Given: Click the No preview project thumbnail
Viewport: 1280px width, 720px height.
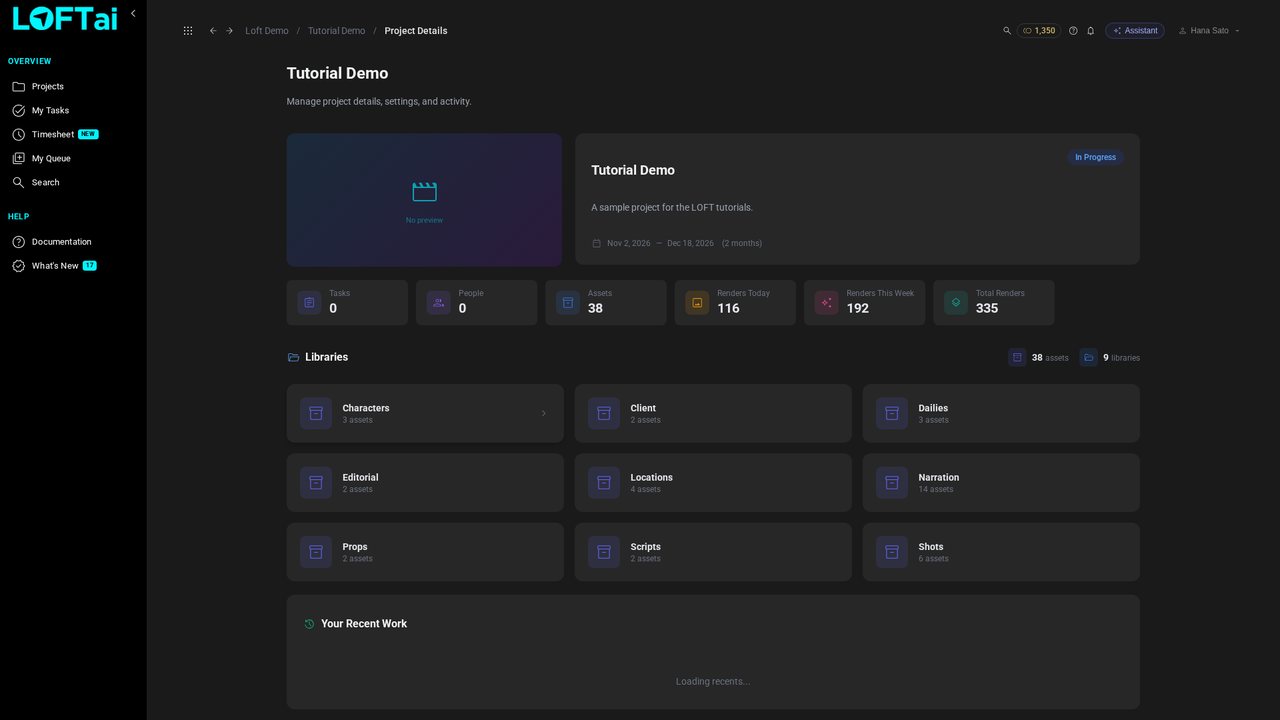Looking at the screenshot, I should pos(424,200).
